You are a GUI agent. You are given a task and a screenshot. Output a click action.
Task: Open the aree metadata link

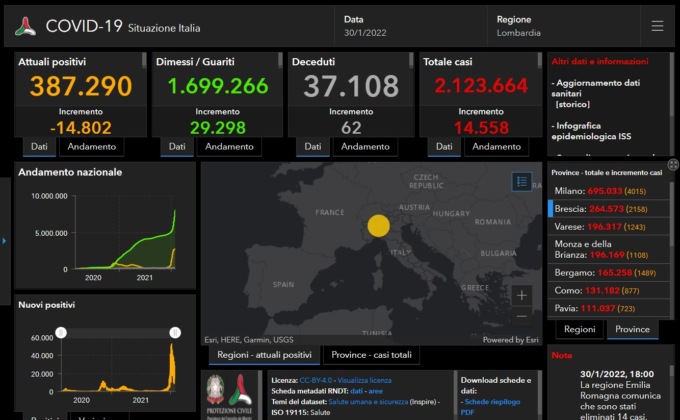coord(376,391)
